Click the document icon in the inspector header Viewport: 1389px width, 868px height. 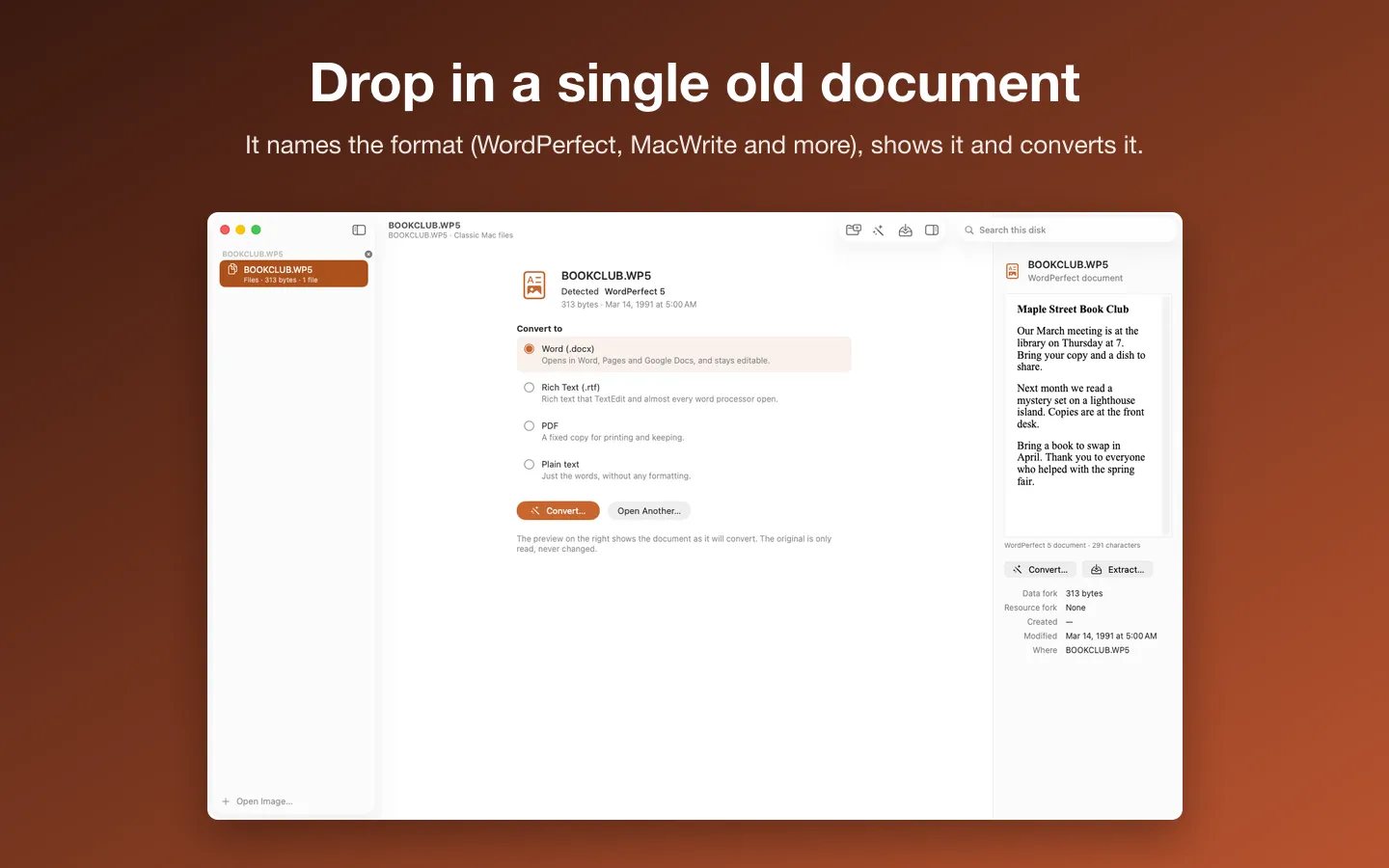point(1013,271)
